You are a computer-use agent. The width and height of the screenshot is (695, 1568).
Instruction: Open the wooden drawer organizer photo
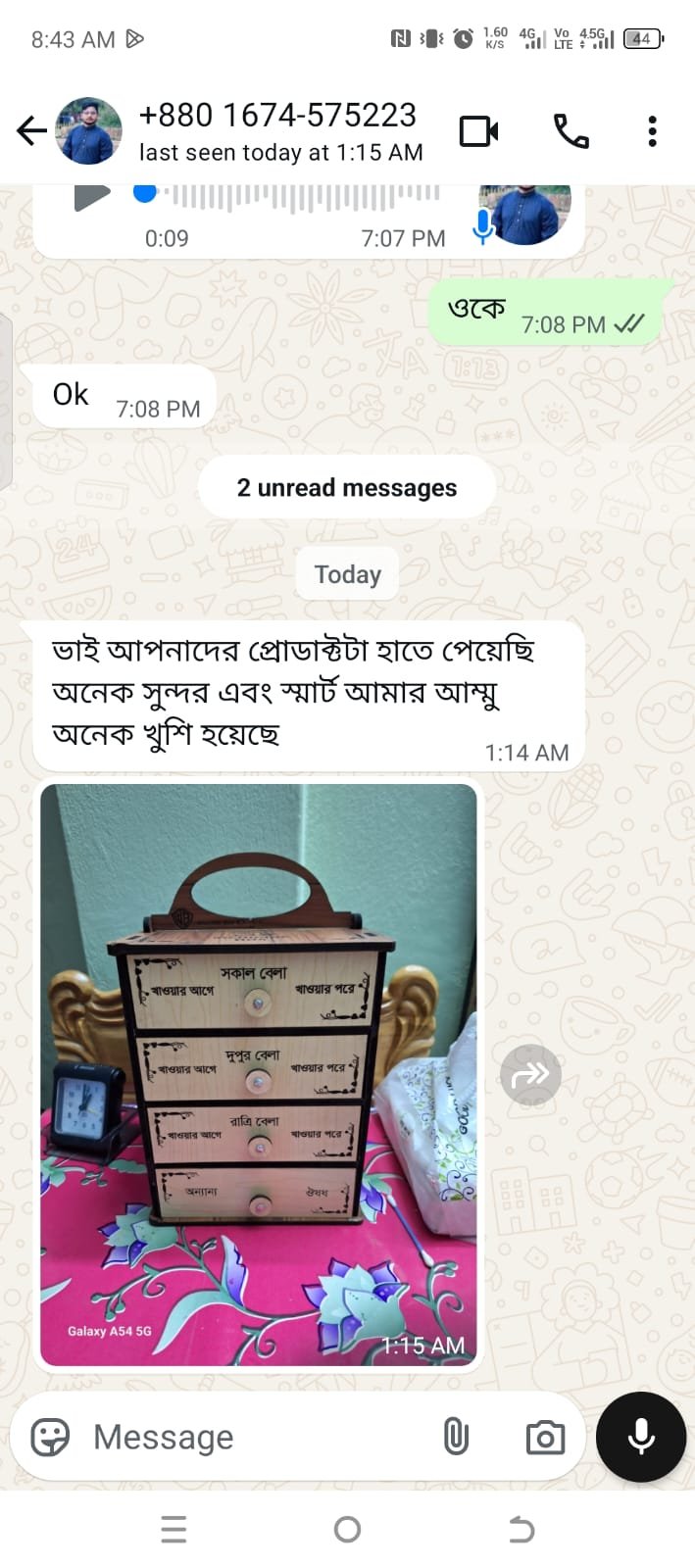259,1075
